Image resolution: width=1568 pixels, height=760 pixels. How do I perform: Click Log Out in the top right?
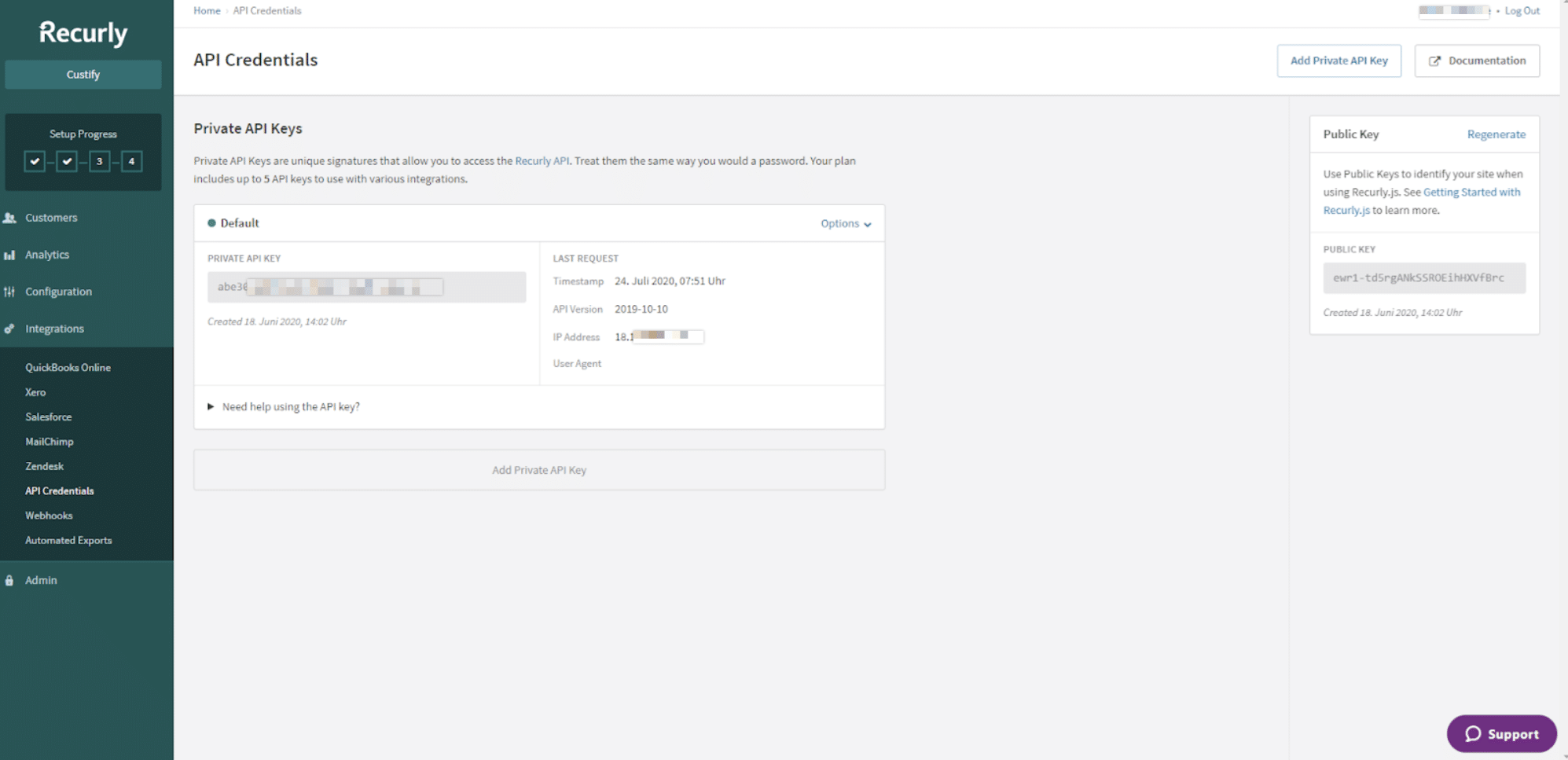click(x=1522, y=10)
